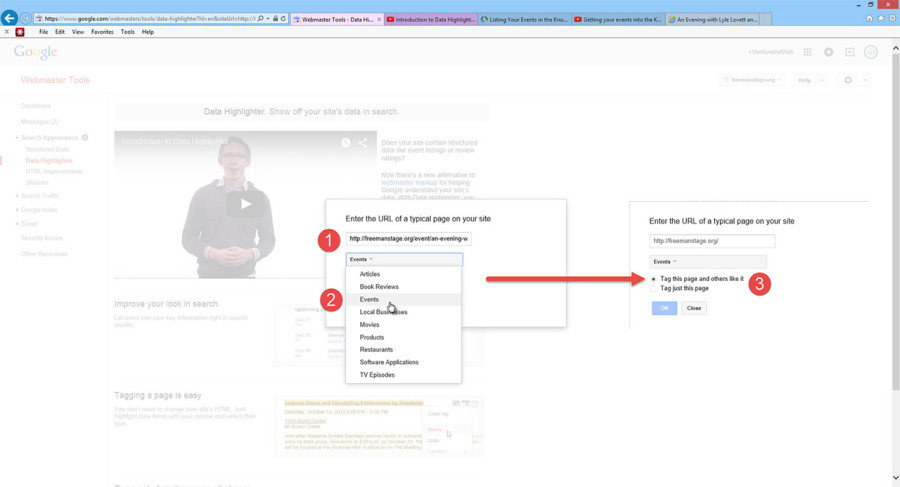This screenshot has width=900, height=487.
Task: Click the OK button in the right dialog
Action: tap(664, 308)
